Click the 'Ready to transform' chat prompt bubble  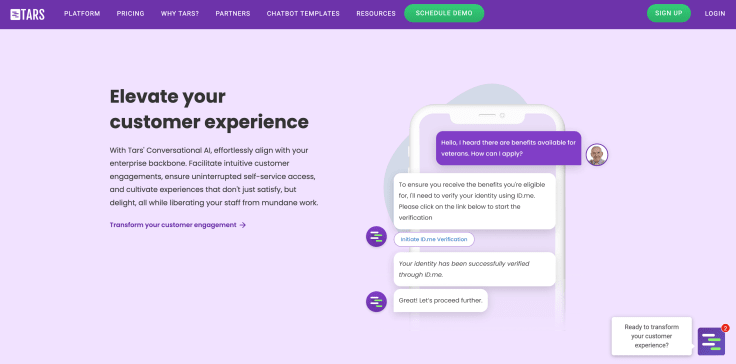tap(652, 336)
